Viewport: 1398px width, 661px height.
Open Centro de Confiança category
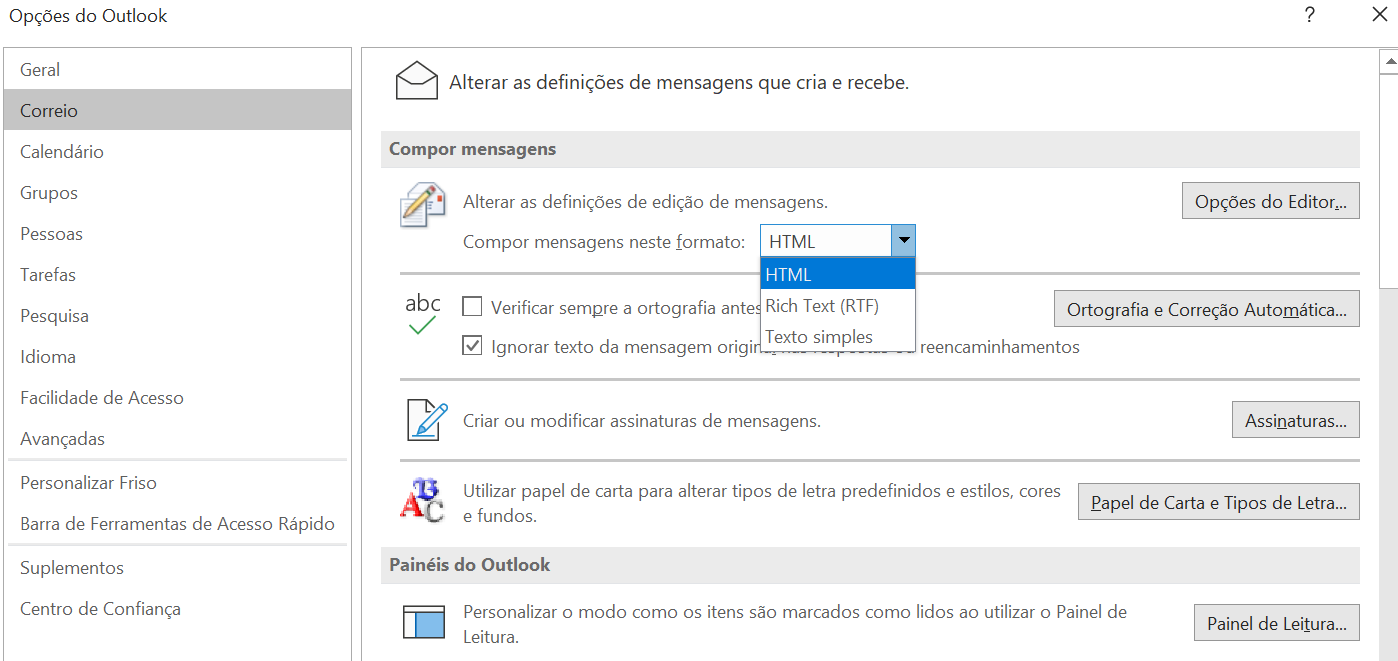(x=177, y=608)
